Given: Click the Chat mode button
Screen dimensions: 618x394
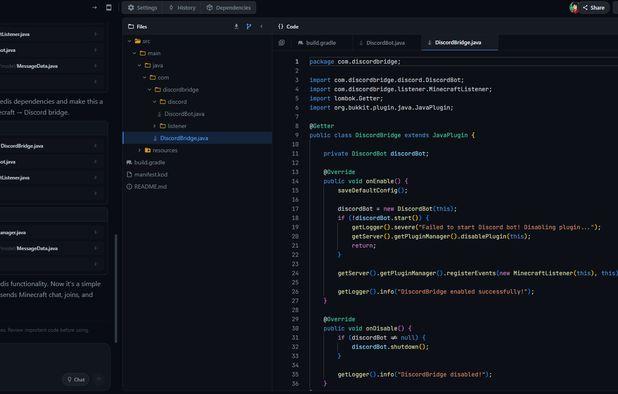Looking at the screenshot, I should click(x=76, y=379).
